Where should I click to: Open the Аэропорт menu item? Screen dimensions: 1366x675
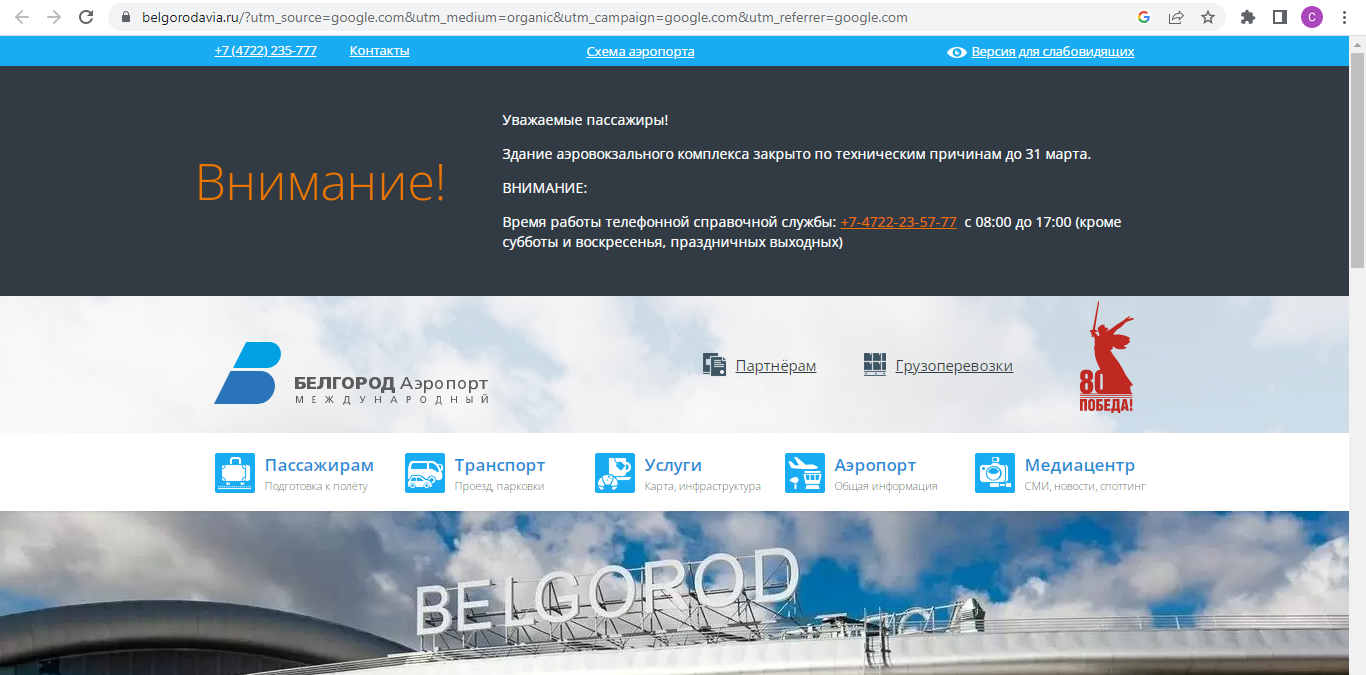coord(875,465)
